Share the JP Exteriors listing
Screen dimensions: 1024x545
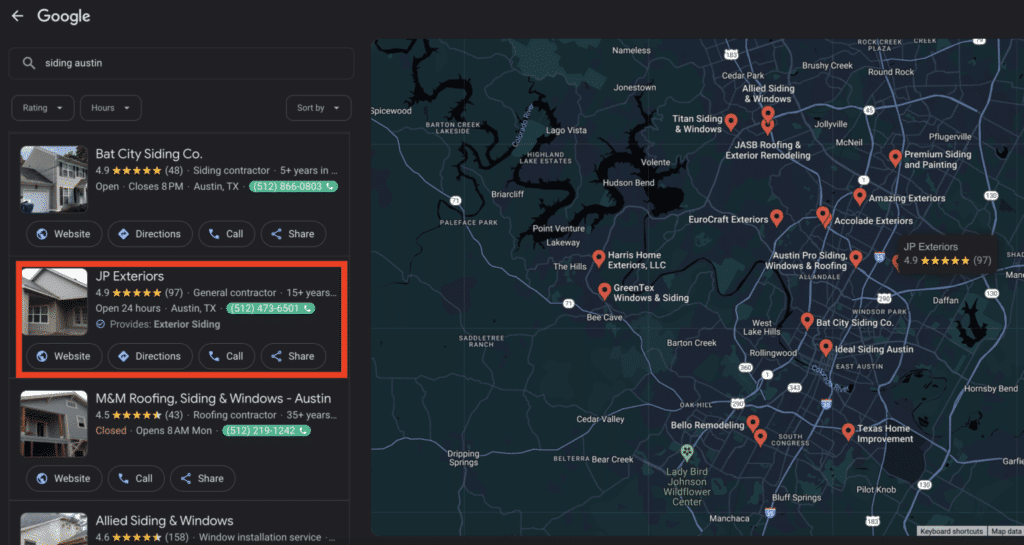(293, 356)
